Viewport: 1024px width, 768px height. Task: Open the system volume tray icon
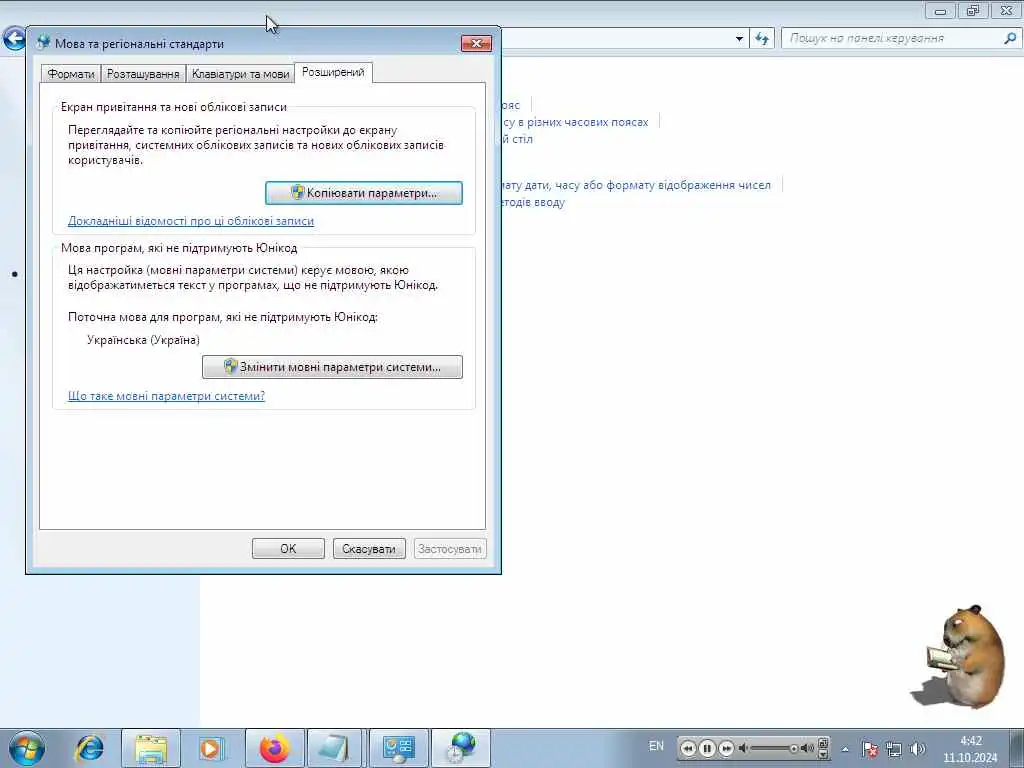click(918, 749)
